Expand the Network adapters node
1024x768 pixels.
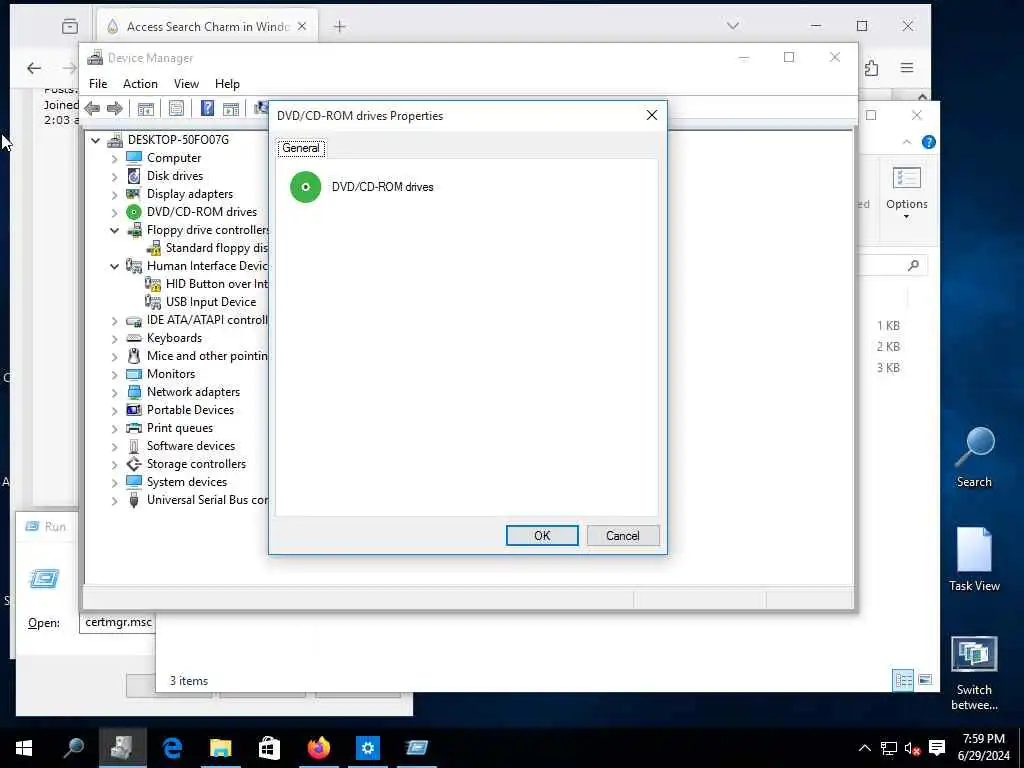[115, 392]
